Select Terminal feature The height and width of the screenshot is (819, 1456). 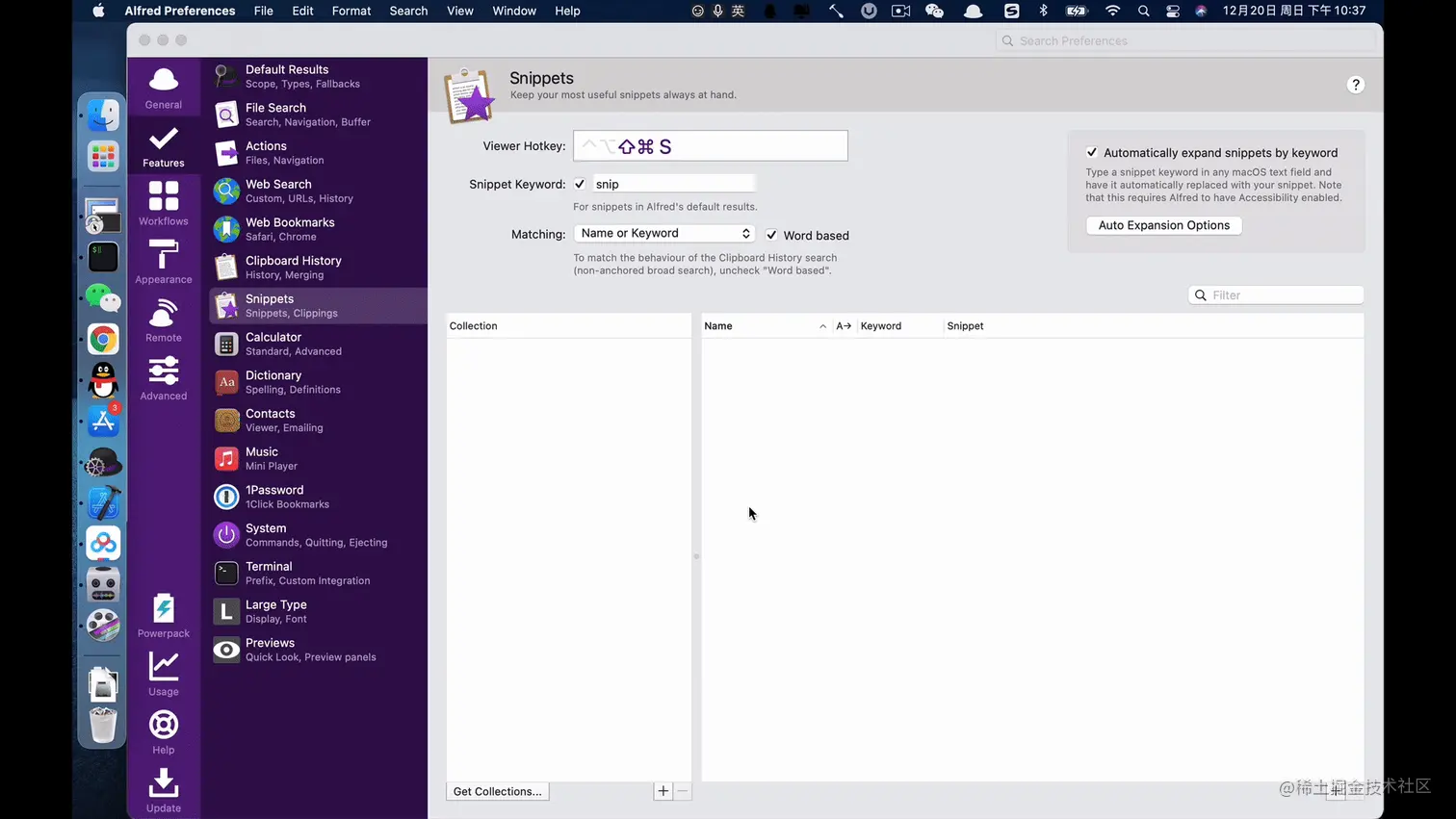click(318, 573)
